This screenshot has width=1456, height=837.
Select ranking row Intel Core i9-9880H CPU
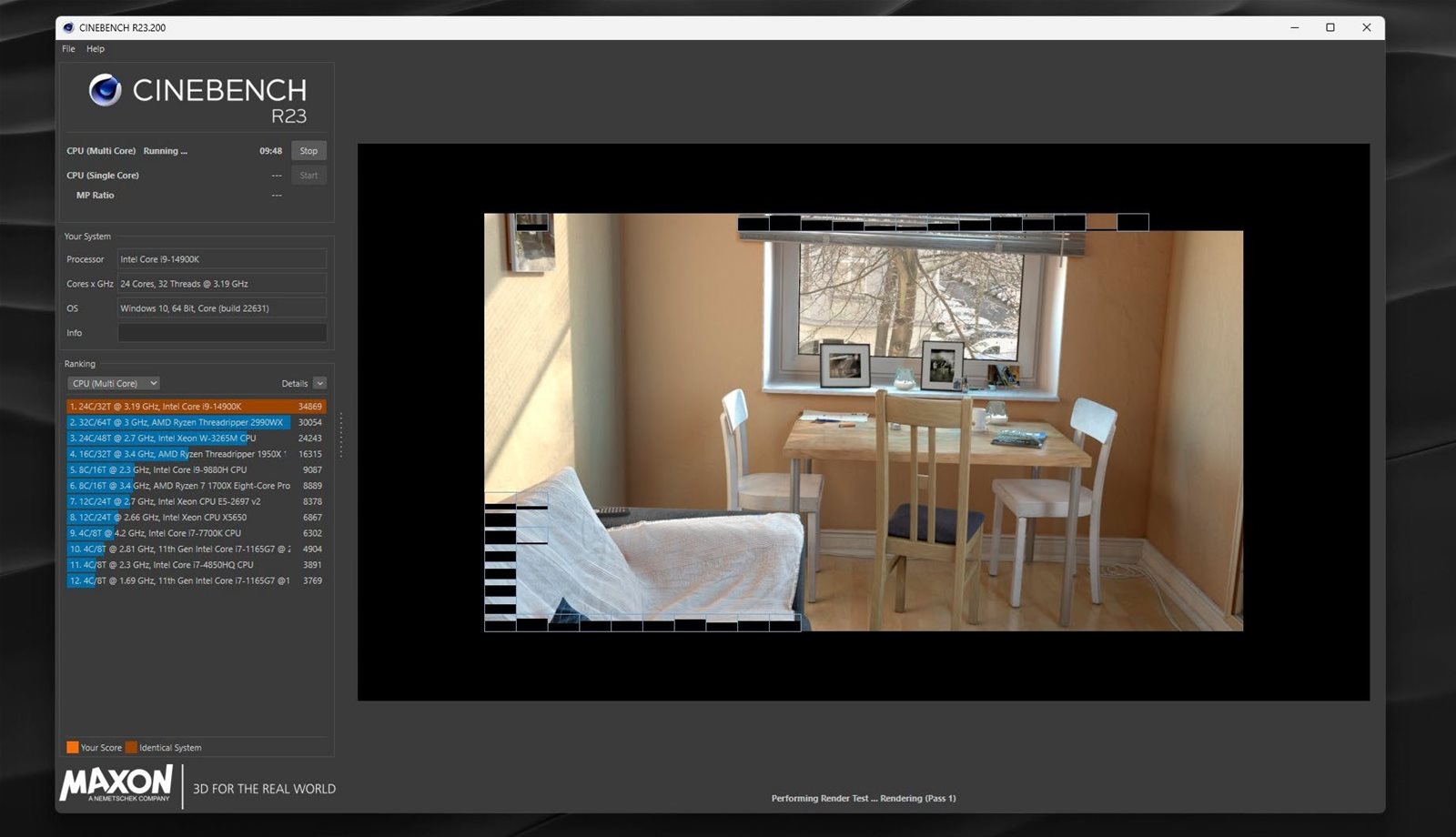pos(197,470)
